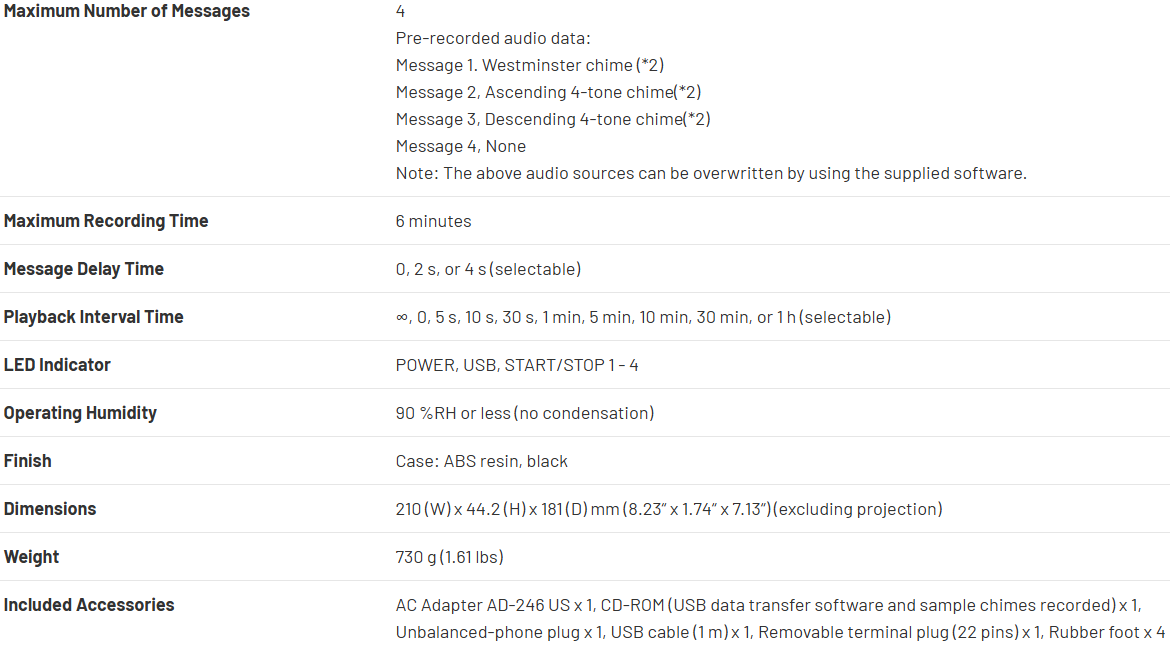Screen dimensions: 1170x646
Task: Click the 'Message 4, None' line
Action: [x=461, y=146]
